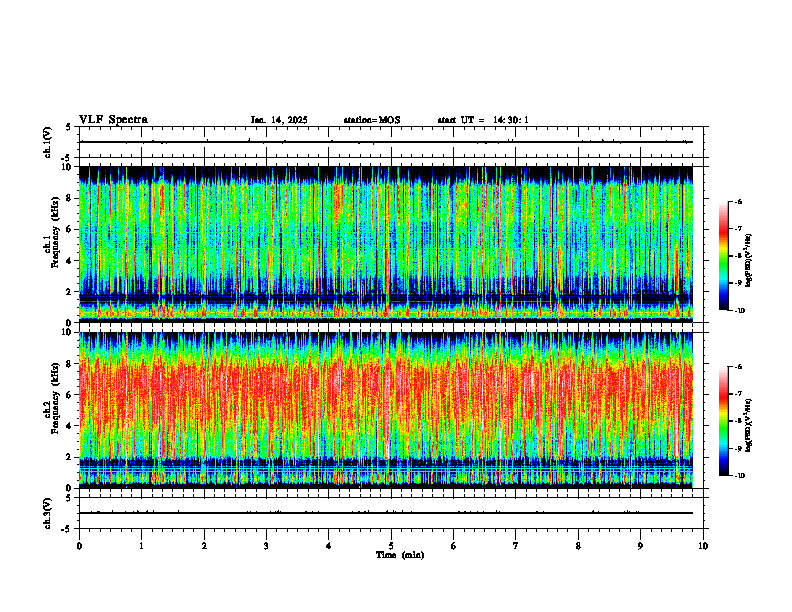The image size is (792, 612).
Task: Click time-axis tick label "2"
Action: [204, 546]
